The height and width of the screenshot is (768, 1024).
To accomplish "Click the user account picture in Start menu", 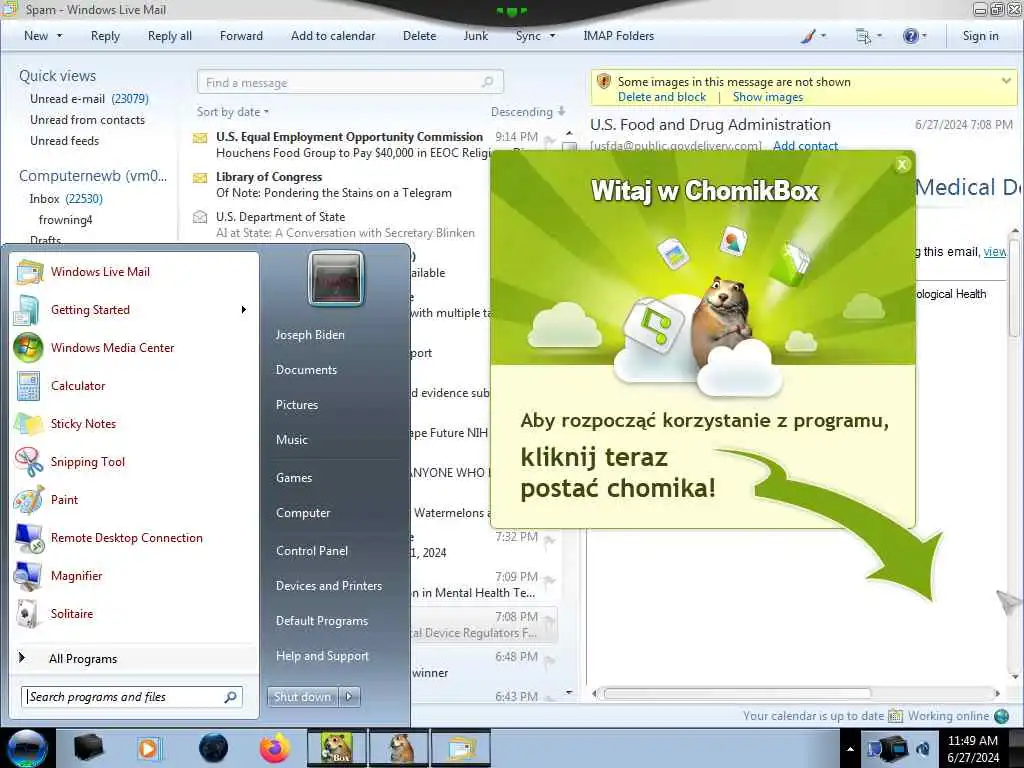I will click(x=336, y=278).
